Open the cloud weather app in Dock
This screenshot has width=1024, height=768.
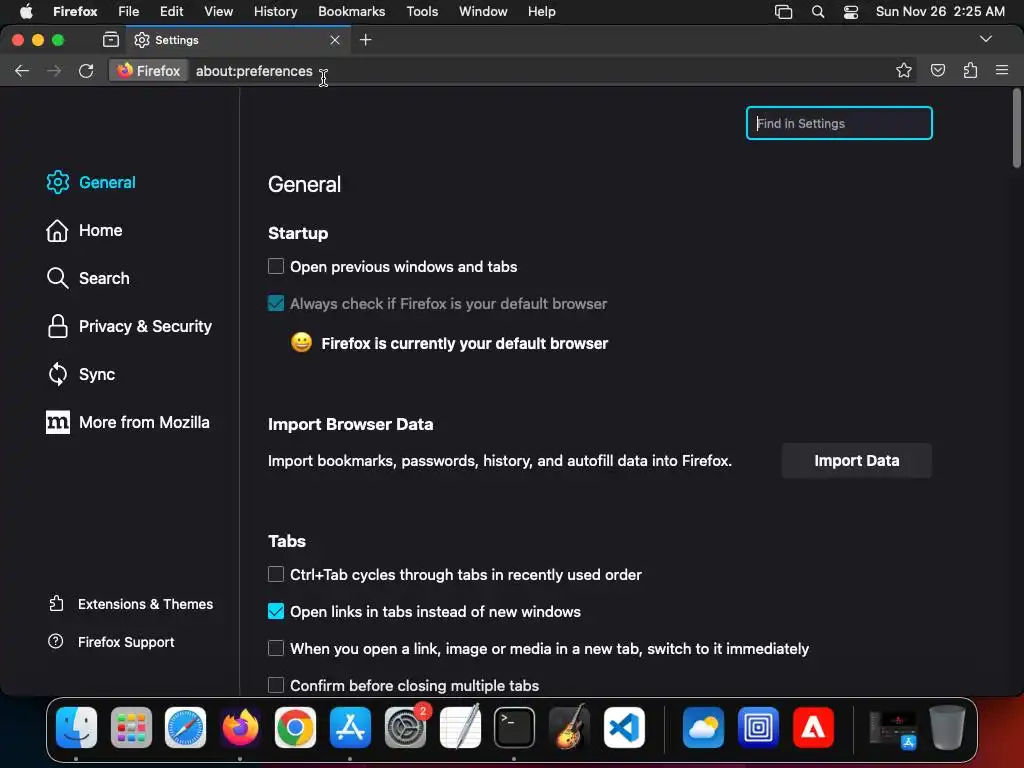point(703,727)
